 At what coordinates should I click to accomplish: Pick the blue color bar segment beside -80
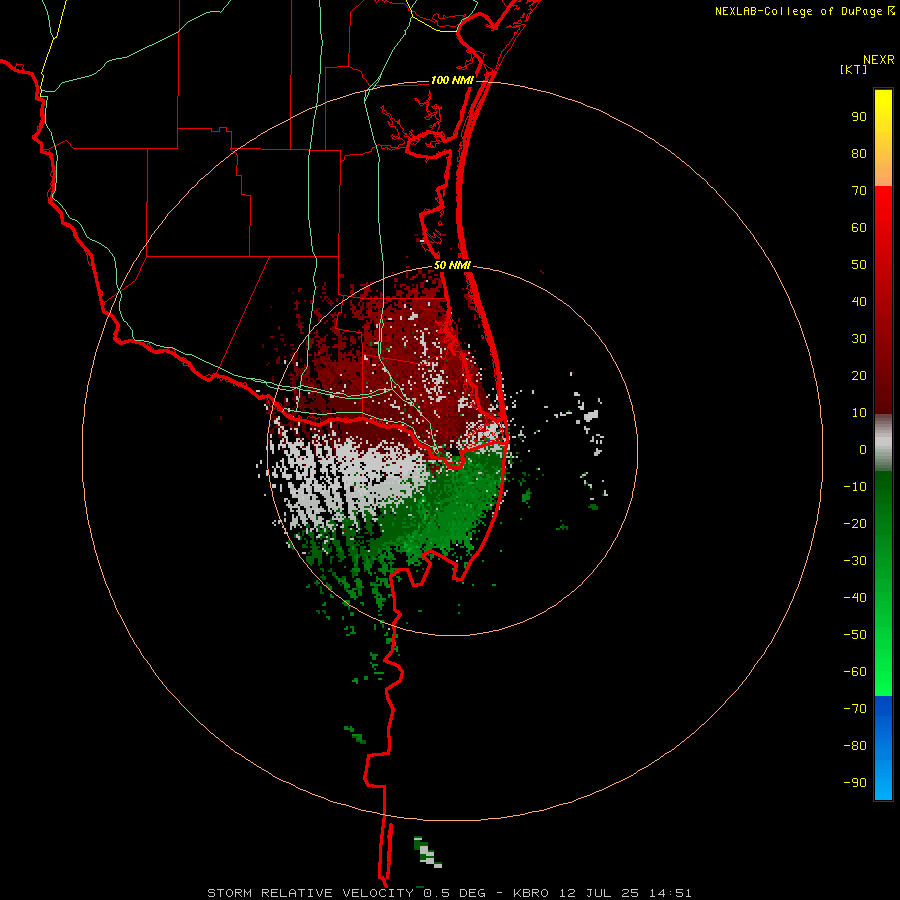pos(883,746)
